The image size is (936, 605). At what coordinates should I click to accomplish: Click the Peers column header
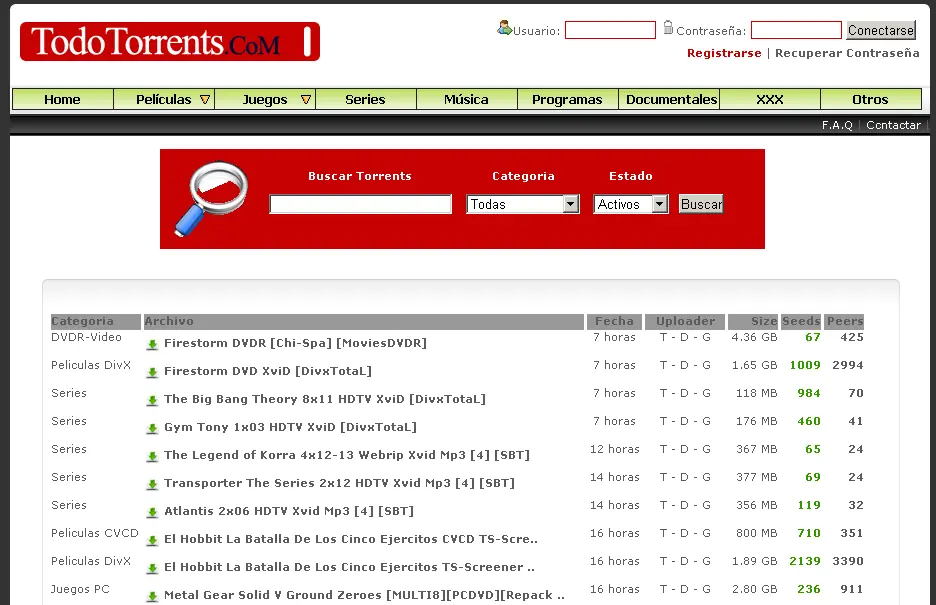845,322
